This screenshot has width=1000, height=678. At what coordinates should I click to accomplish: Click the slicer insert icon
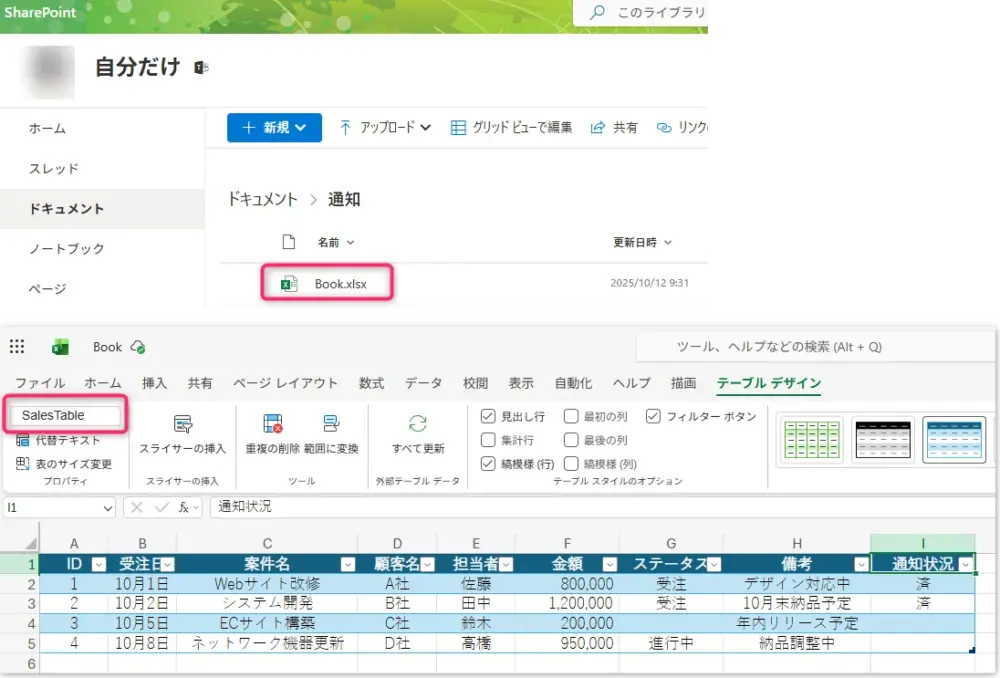(182, 424)
